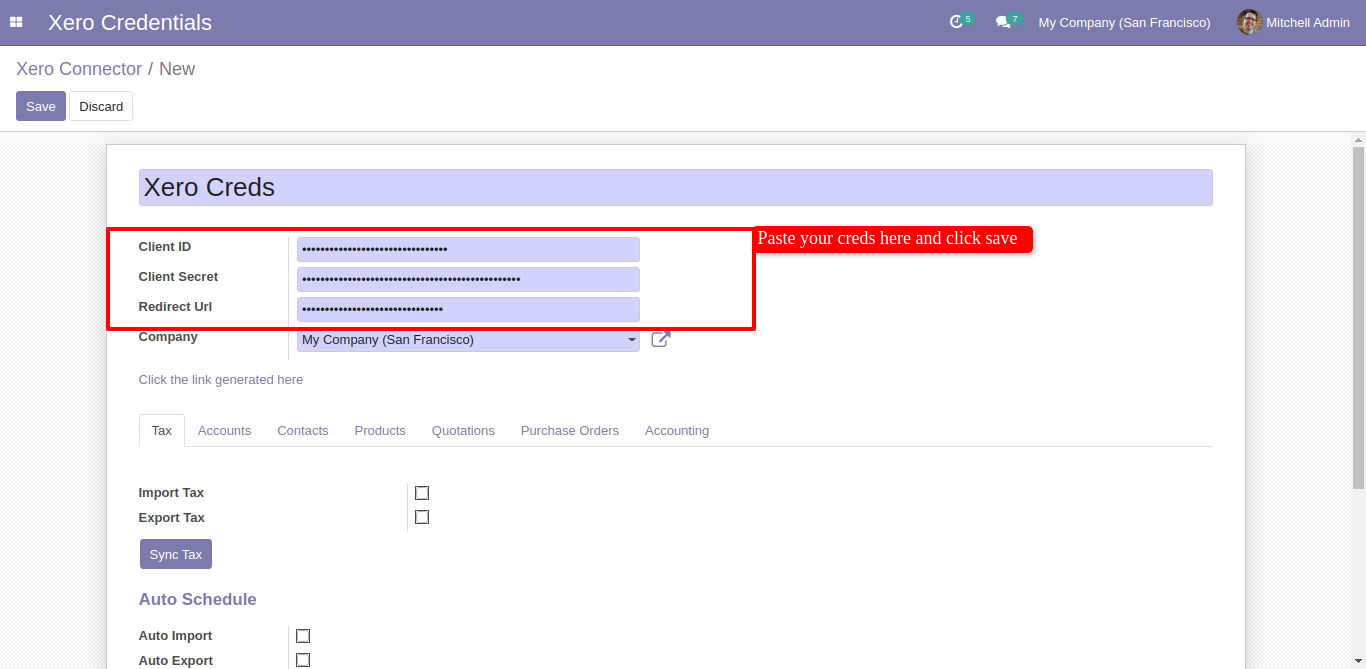Viewport: 1366px width, 669px height.
Task: Open Company external link icon
Action: click(x=660, y=340)
